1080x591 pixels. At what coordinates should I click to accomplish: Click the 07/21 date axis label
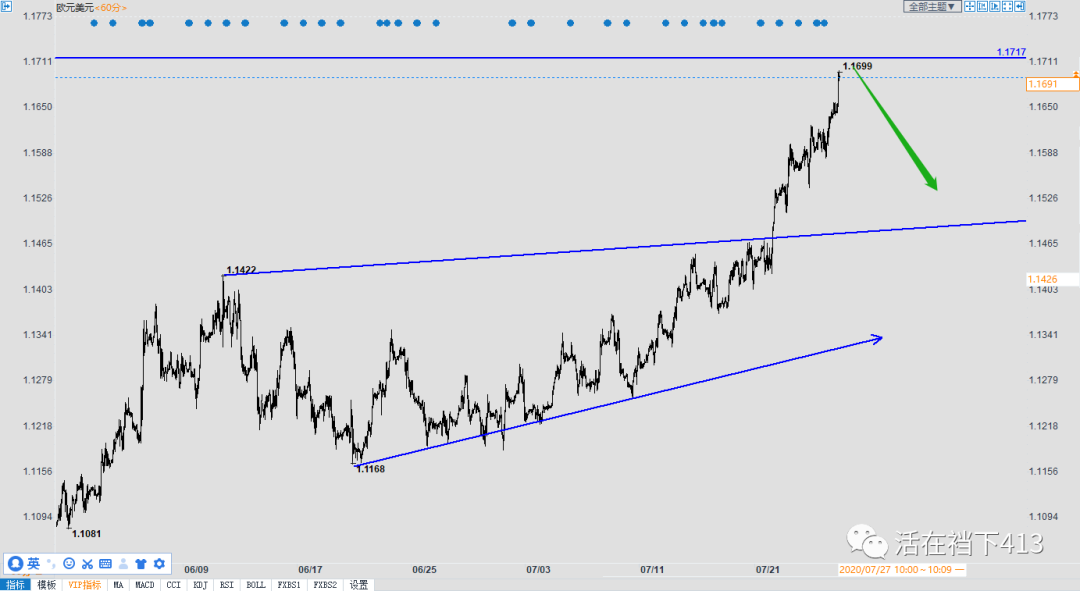768,570
